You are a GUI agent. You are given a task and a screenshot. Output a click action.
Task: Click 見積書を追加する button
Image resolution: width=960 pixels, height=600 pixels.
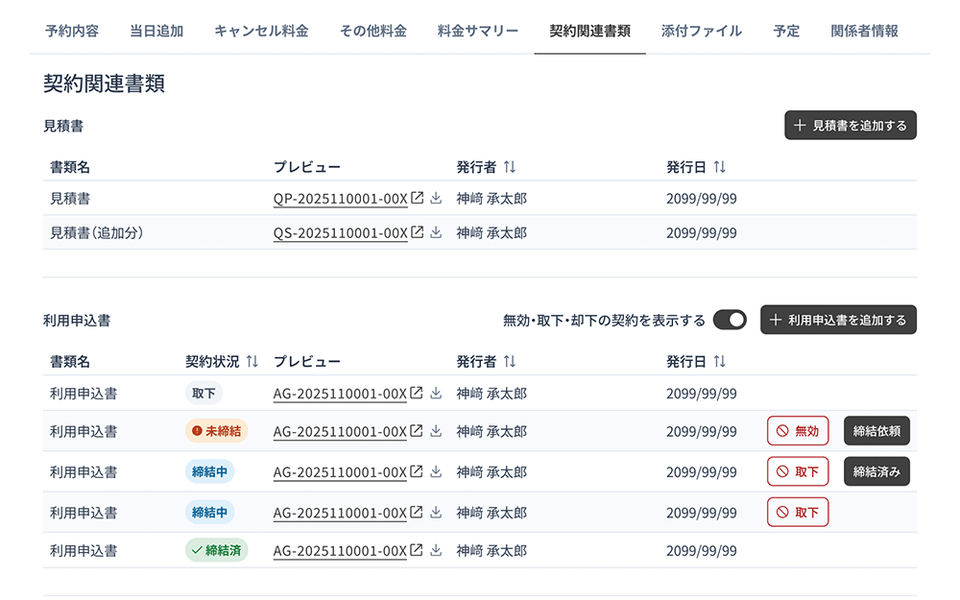click(850, 125)
